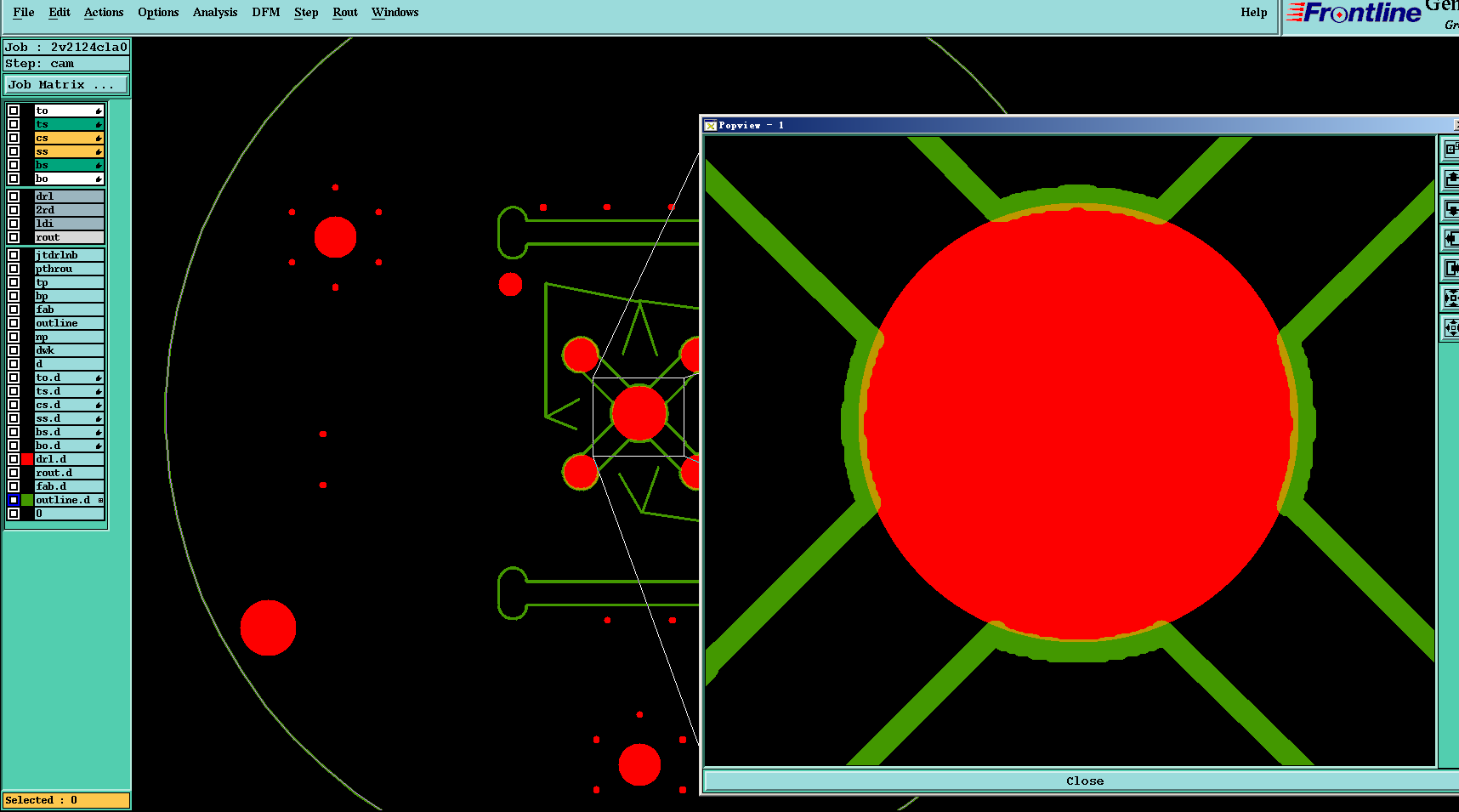Screen dimensions: 1459x812
Task: Open the DFM menu
Action: pos(266,12)
